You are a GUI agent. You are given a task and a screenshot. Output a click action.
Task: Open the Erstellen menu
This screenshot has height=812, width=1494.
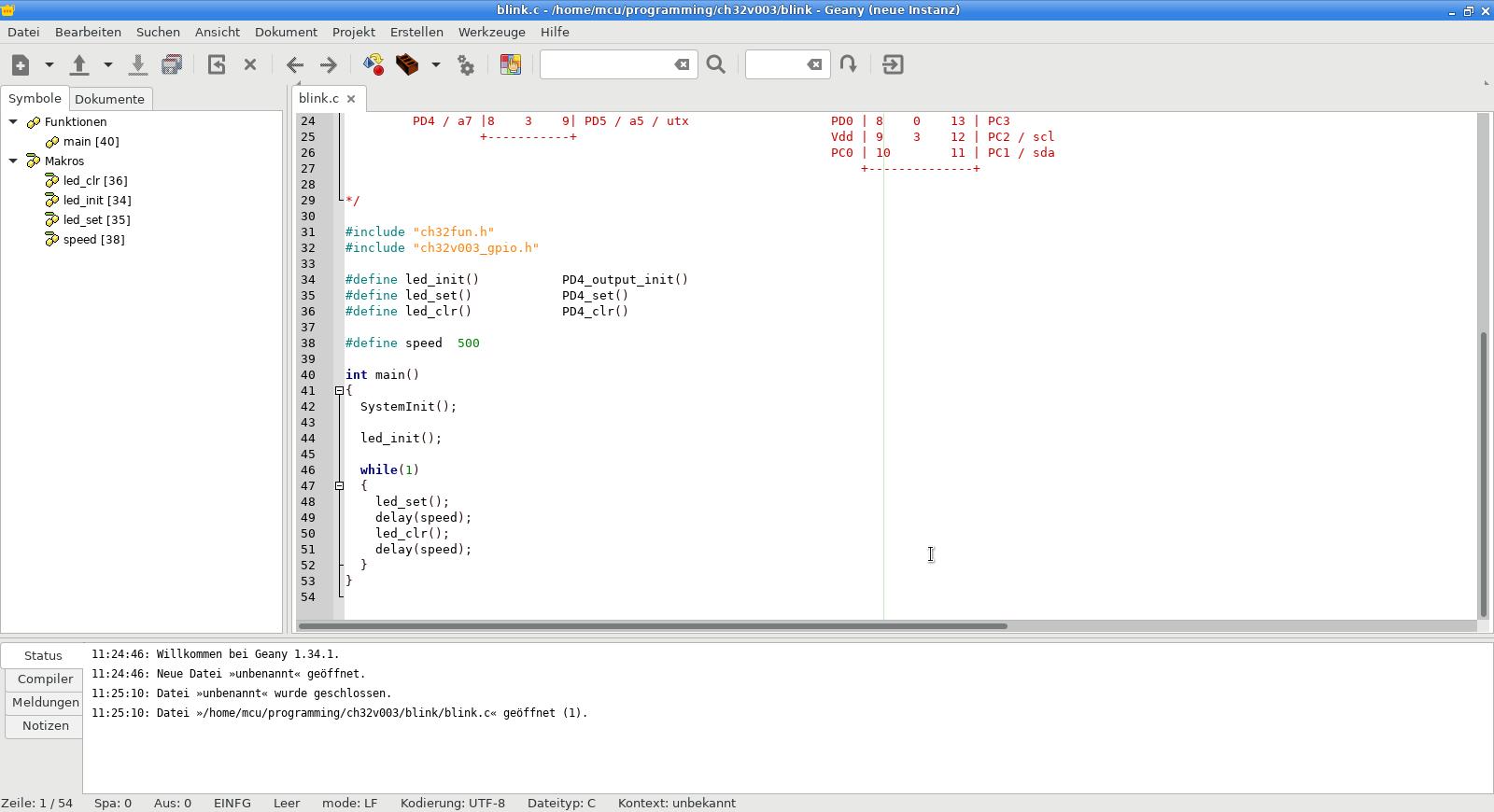(x=416, y=32)
